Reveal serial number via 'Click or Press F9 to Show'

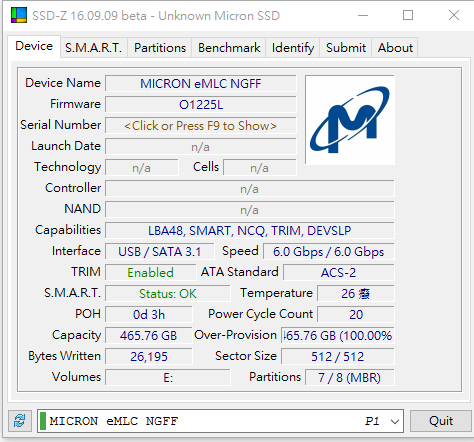201,126
